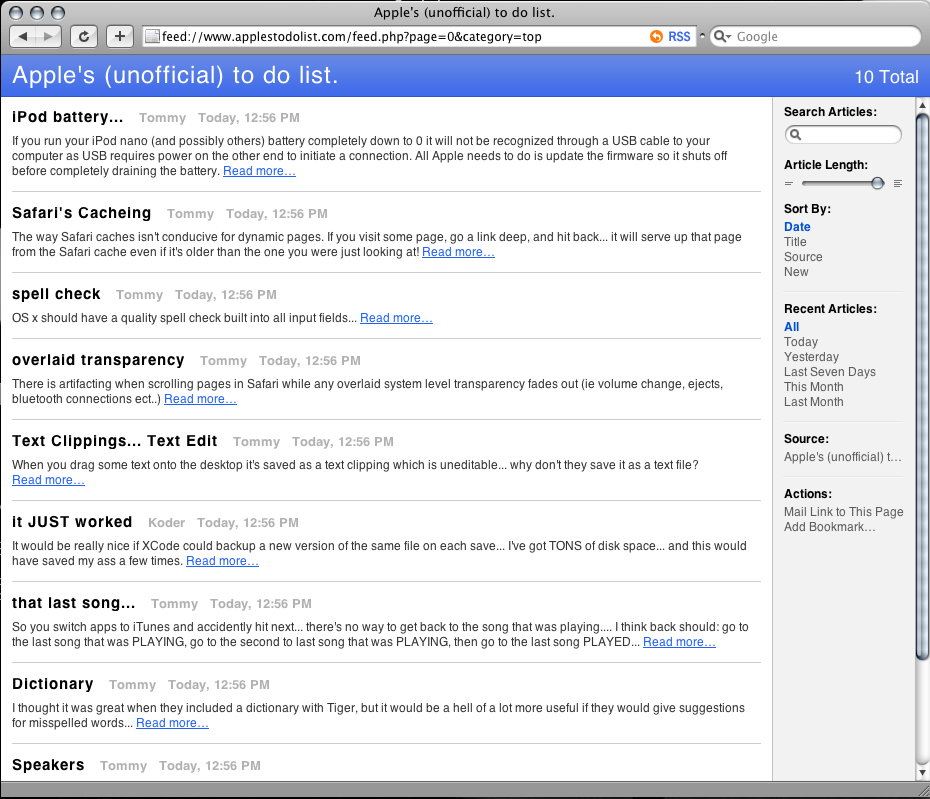Screen dimensions: 930x799
Task: Sort articles by Title
Action: pos(795,241)
